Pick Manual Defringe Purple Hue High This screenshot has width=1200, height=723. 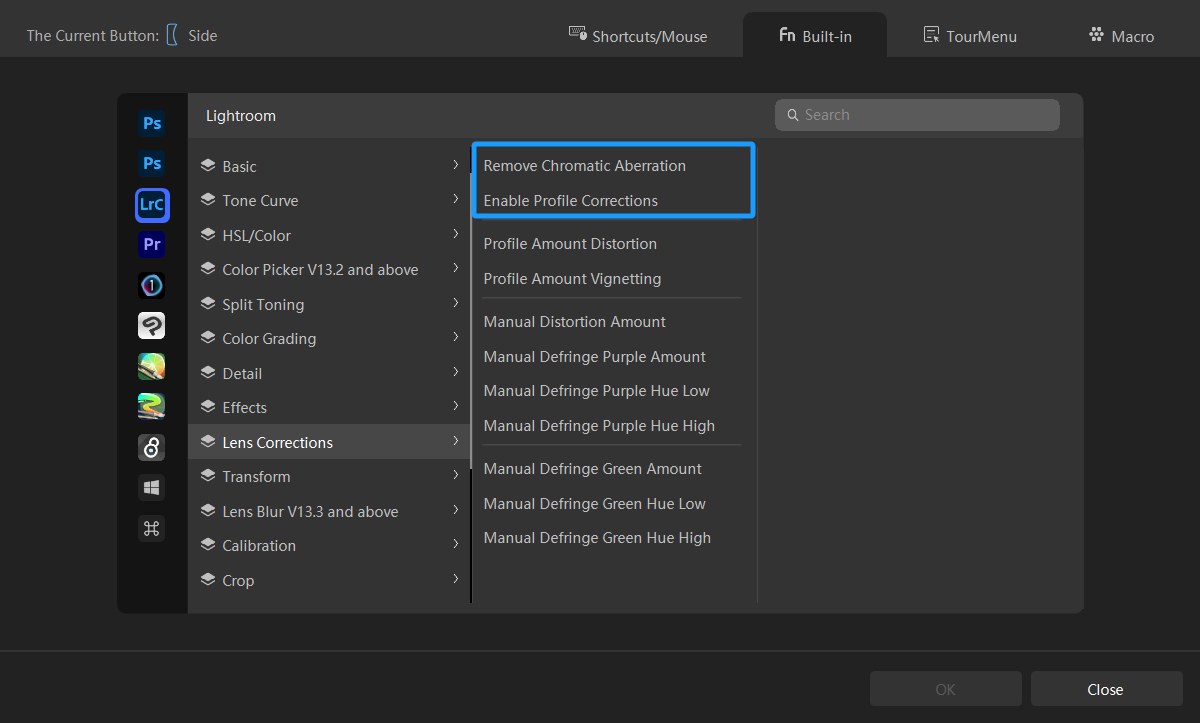[599, 425]
